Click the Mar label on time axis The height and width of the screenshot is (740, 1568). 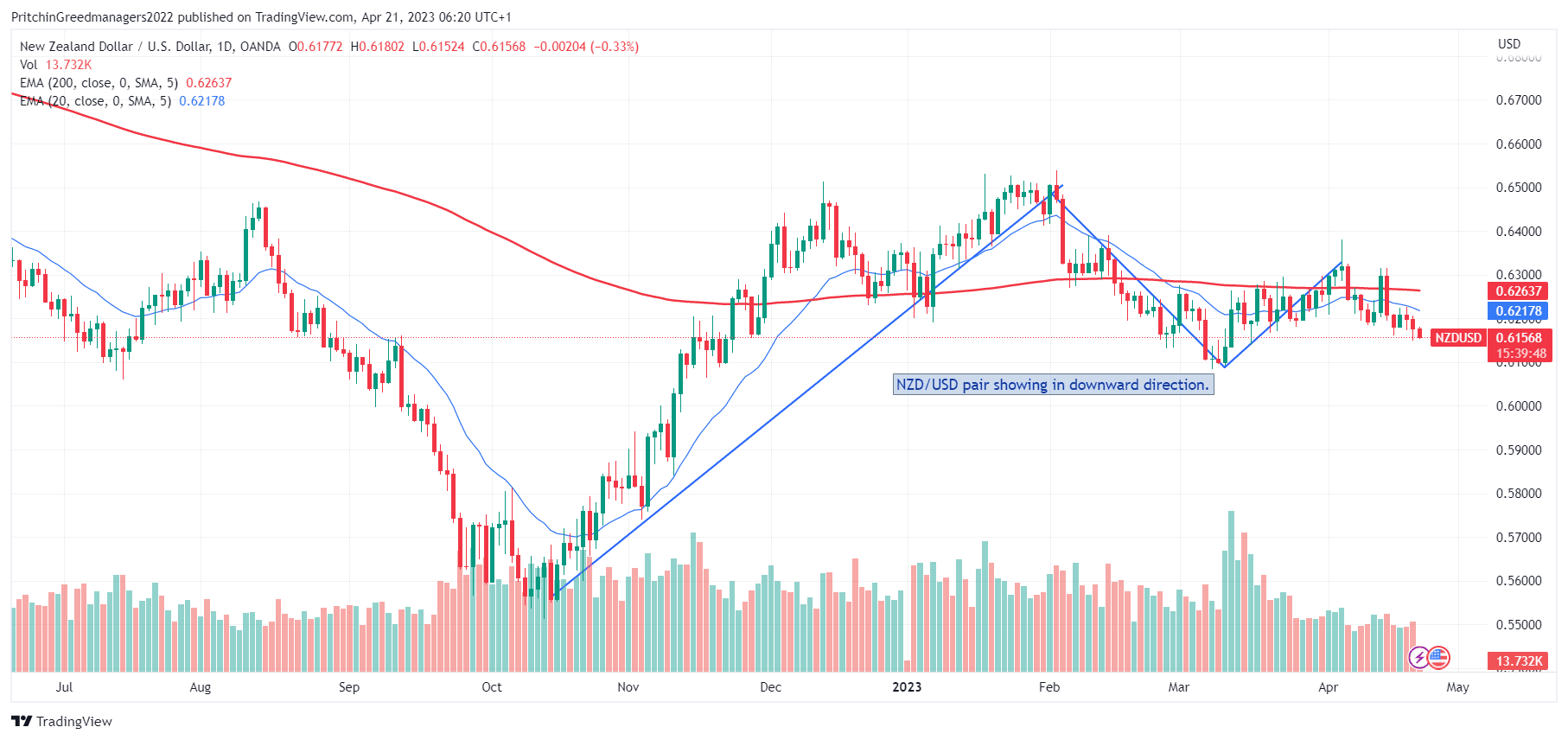[x=1179, y=687]
